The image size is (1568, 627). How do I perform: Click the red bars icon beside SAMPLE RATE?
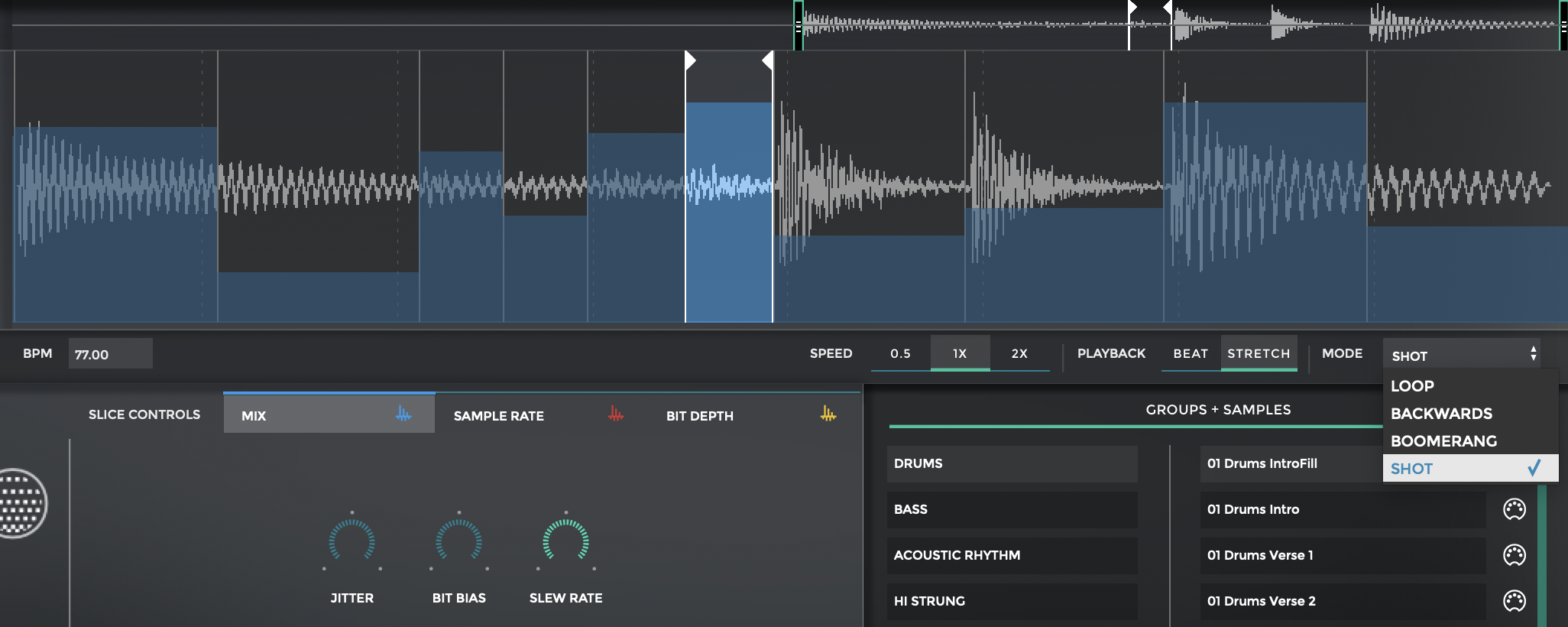pos(616,414)
